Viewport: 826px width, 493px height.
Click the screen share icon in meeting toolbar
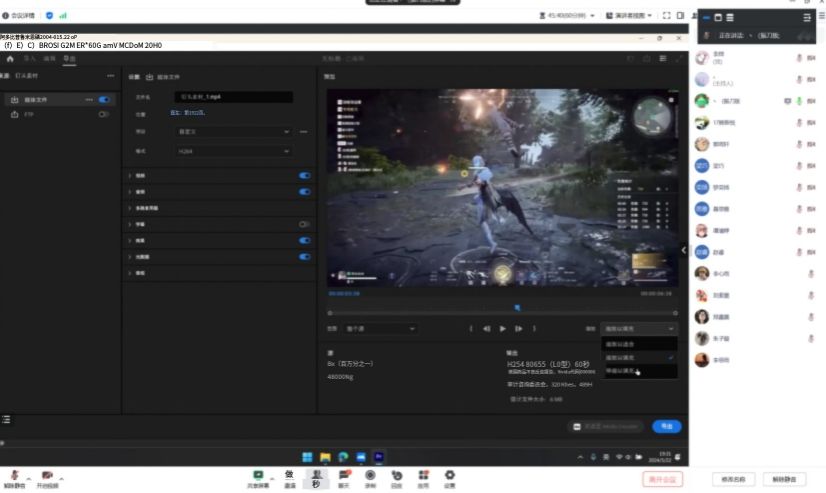(258, 475)
